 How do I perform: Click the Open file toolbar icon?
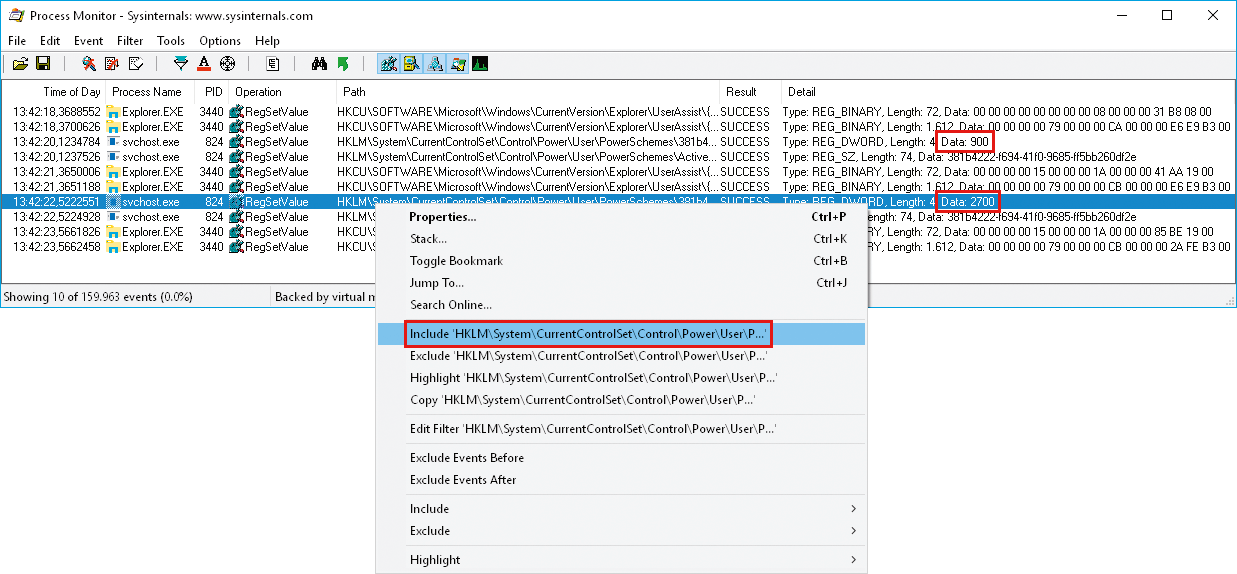pos(20,64)
